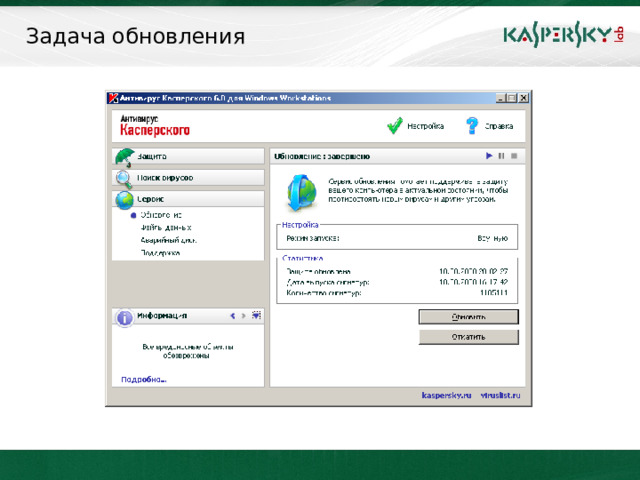Select Обновление in the Сервис list

click(161, 215)
